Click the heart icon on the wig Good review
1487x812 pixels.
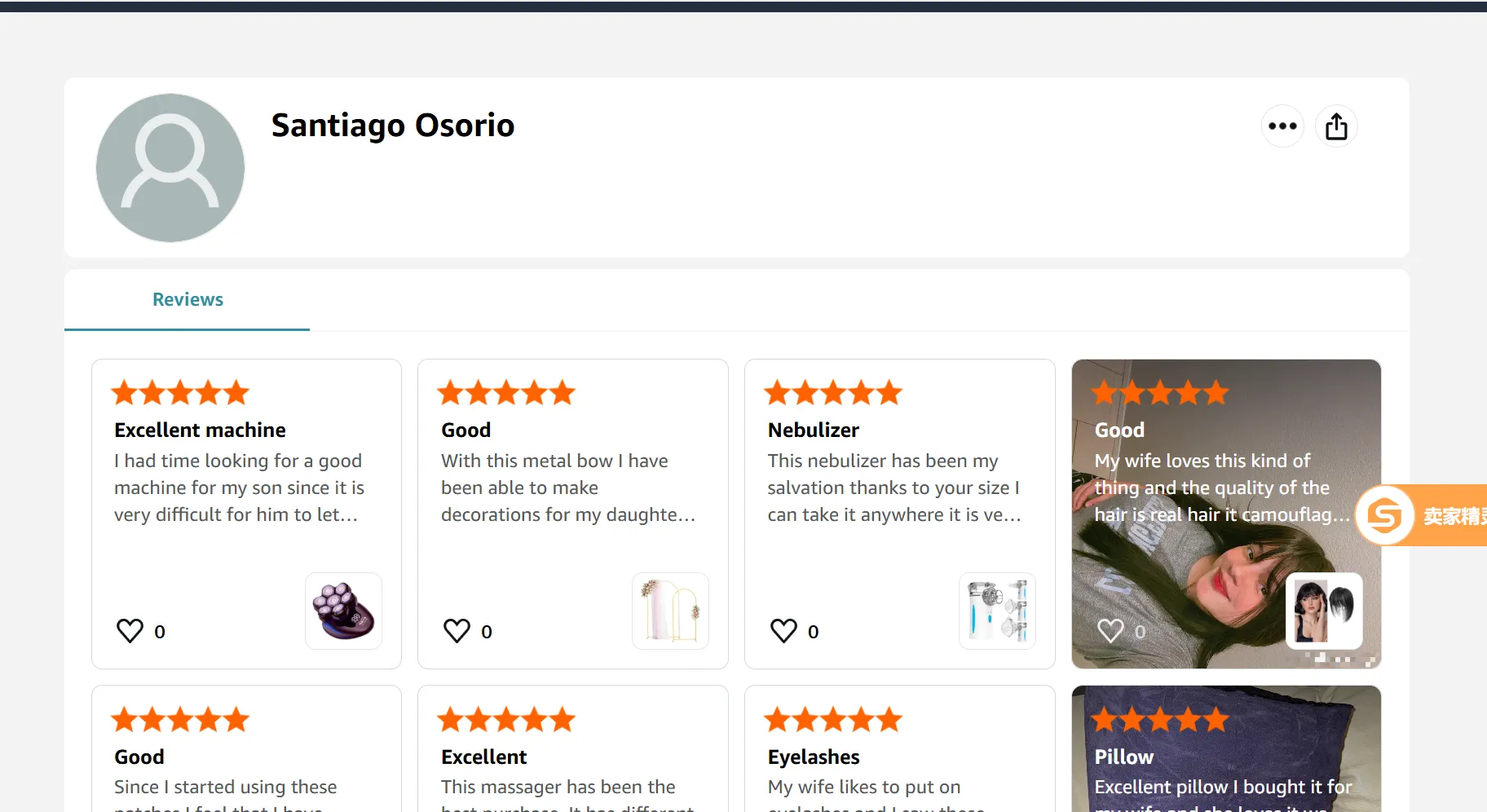1110,629
